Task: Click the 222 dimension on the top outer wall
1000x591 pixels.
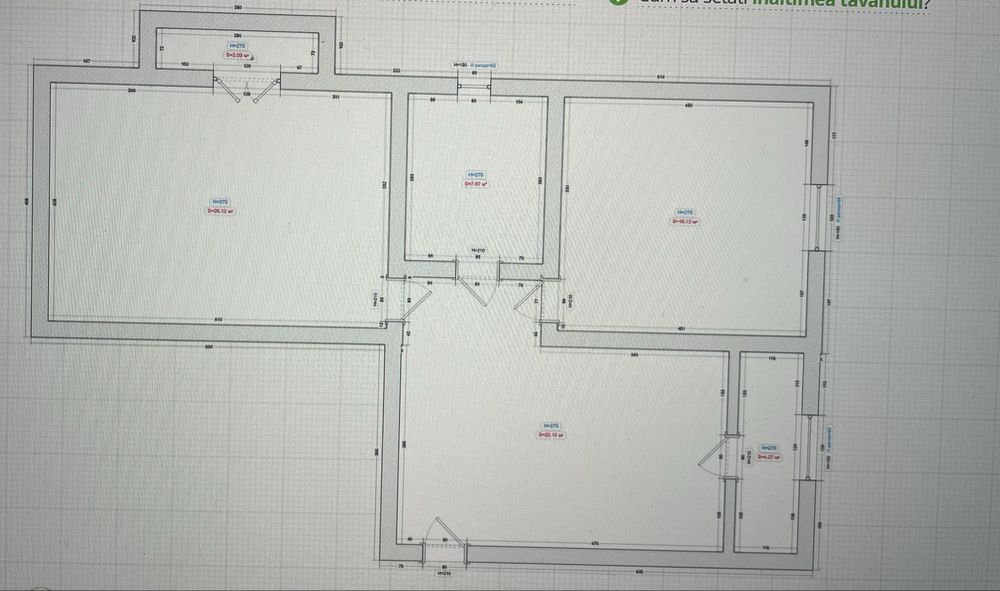Action: tap(396, 70)
